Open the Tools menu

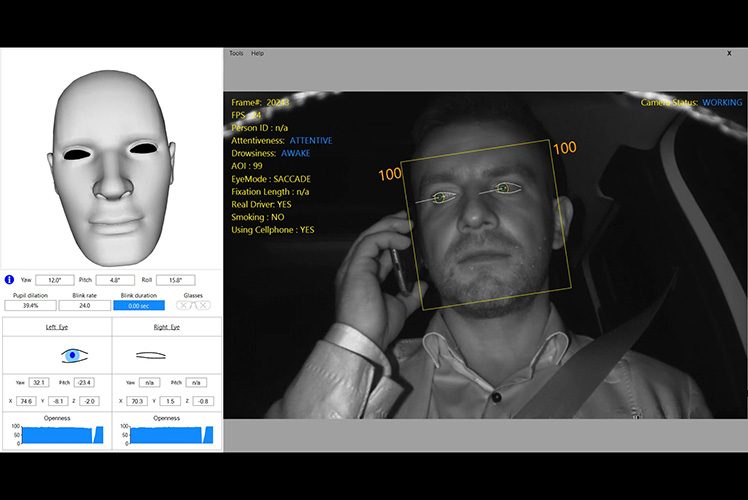coord(236,53)
